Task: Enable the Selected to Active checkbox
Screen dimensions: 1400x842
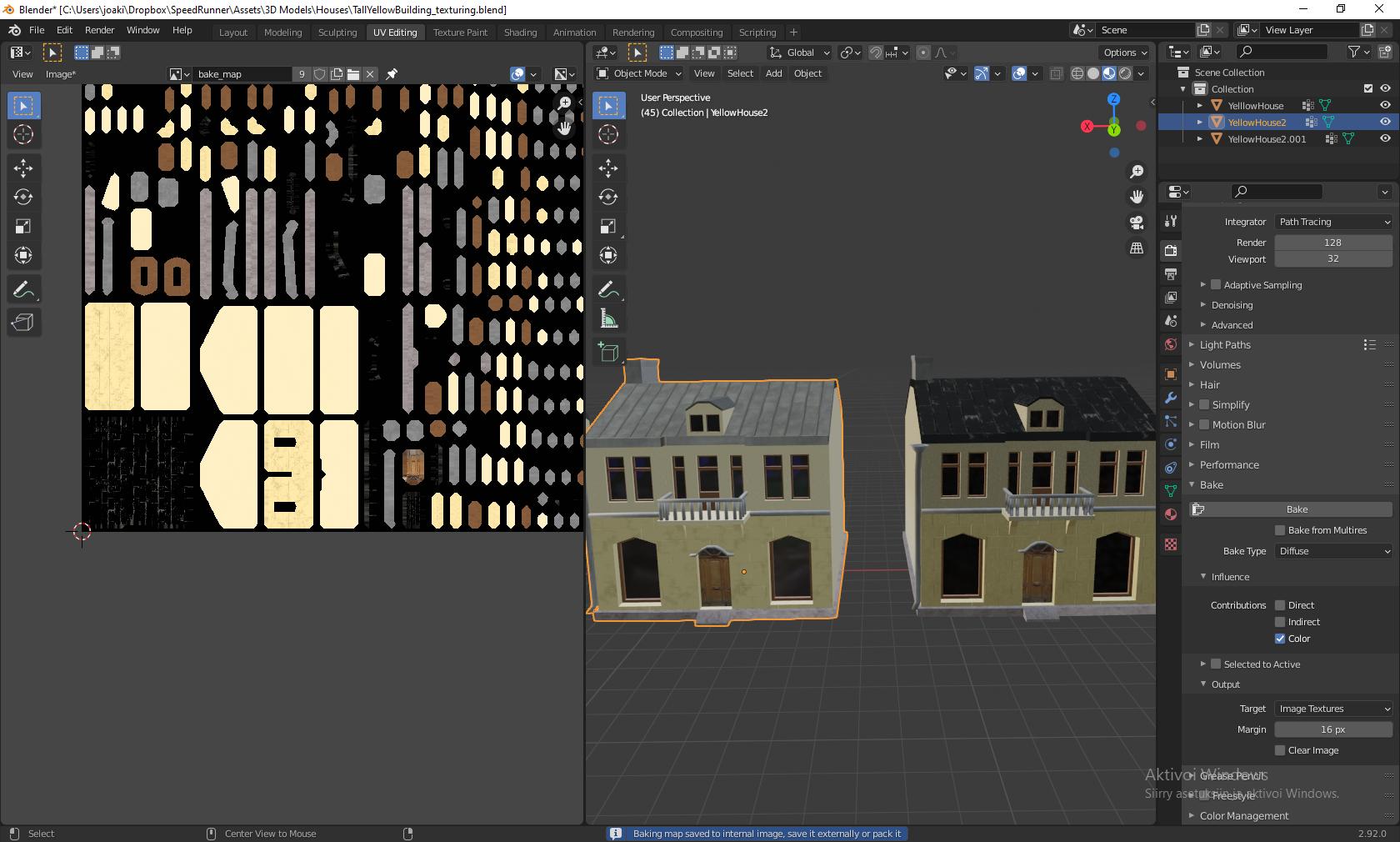Action: pos(1215,664)
